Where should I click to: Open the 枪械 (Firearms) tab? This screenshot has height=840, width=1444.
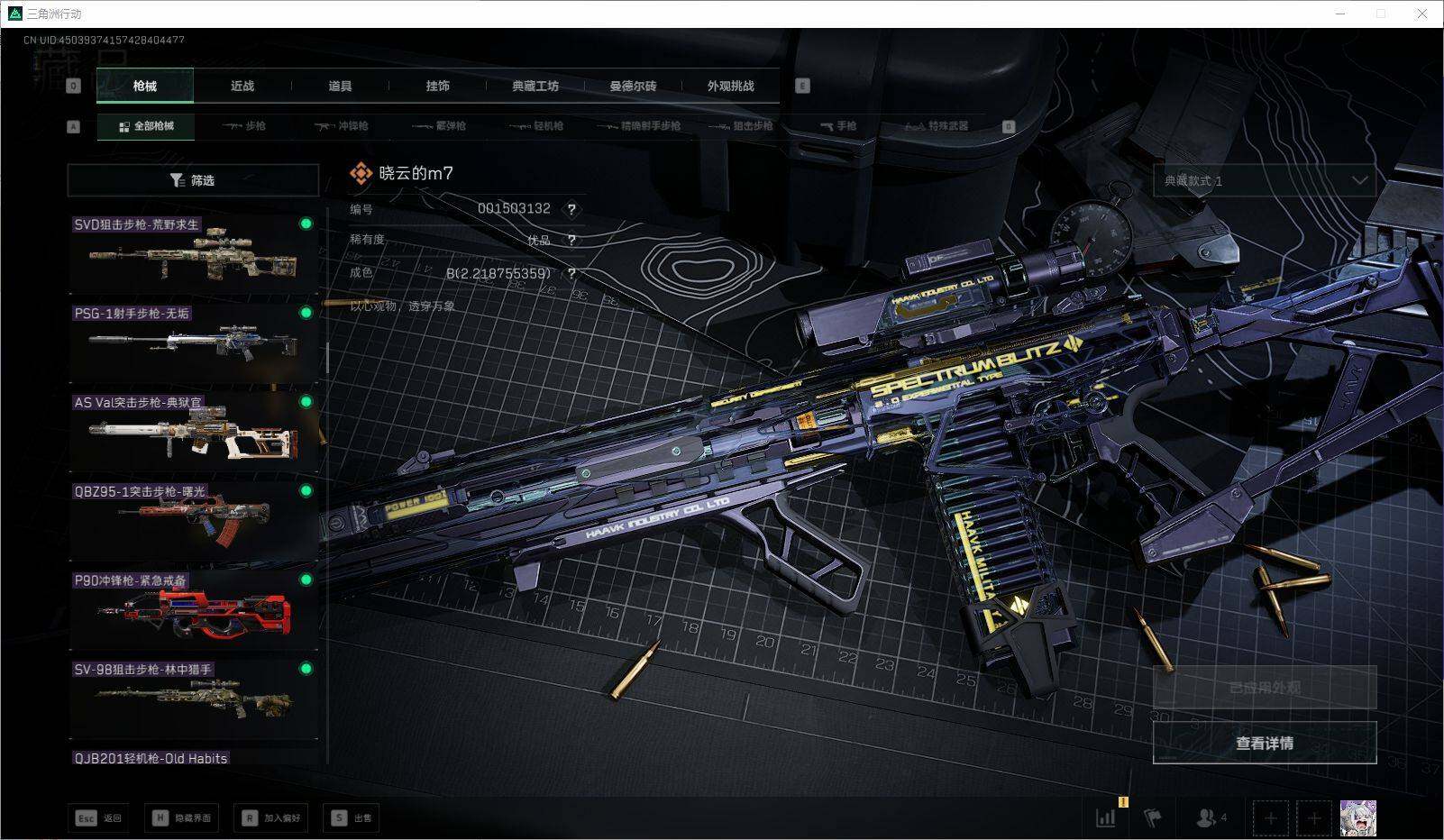coord(144,86)
